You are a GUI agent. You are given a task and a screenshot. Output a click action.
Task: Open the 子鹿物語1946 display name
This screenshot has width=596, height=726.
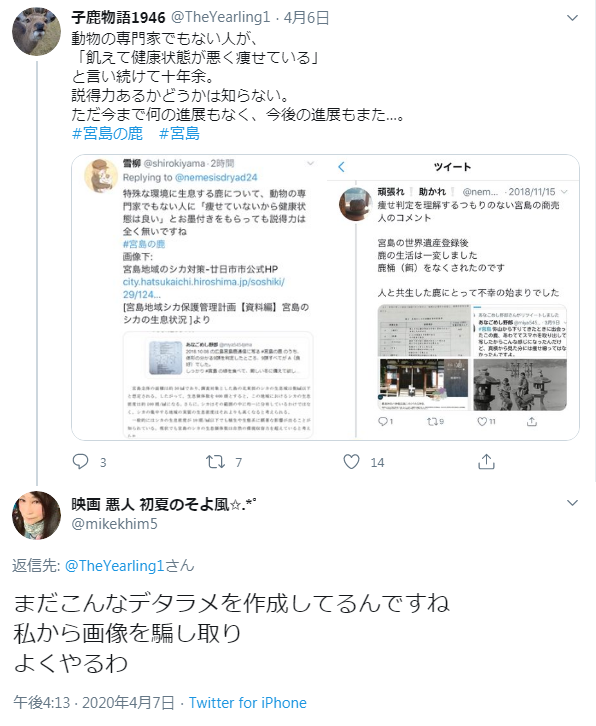pos(119,18)
